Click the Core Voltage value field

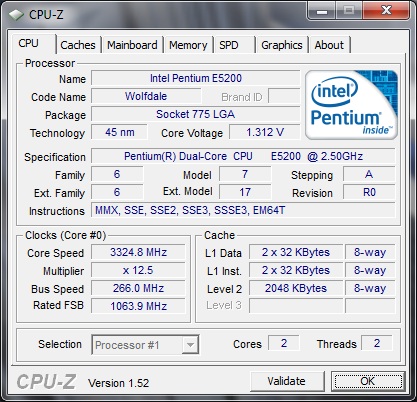265,132
